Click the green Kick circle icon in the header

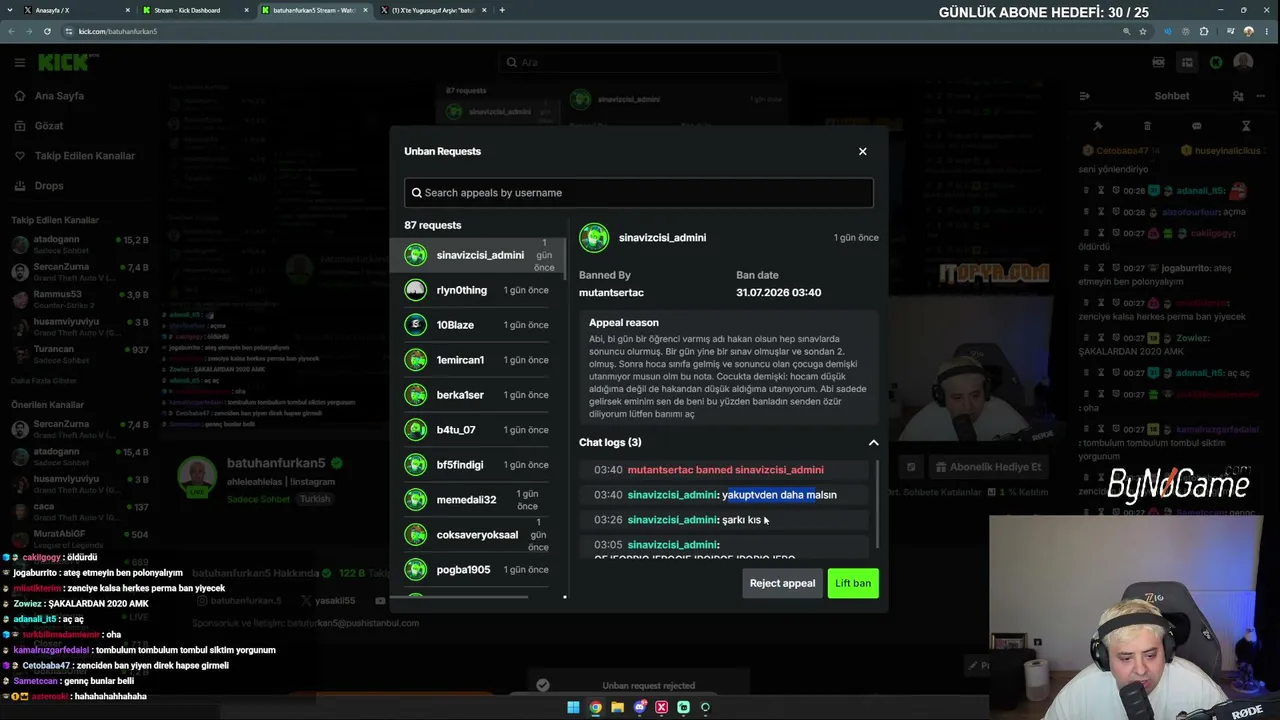[1215, 62]
